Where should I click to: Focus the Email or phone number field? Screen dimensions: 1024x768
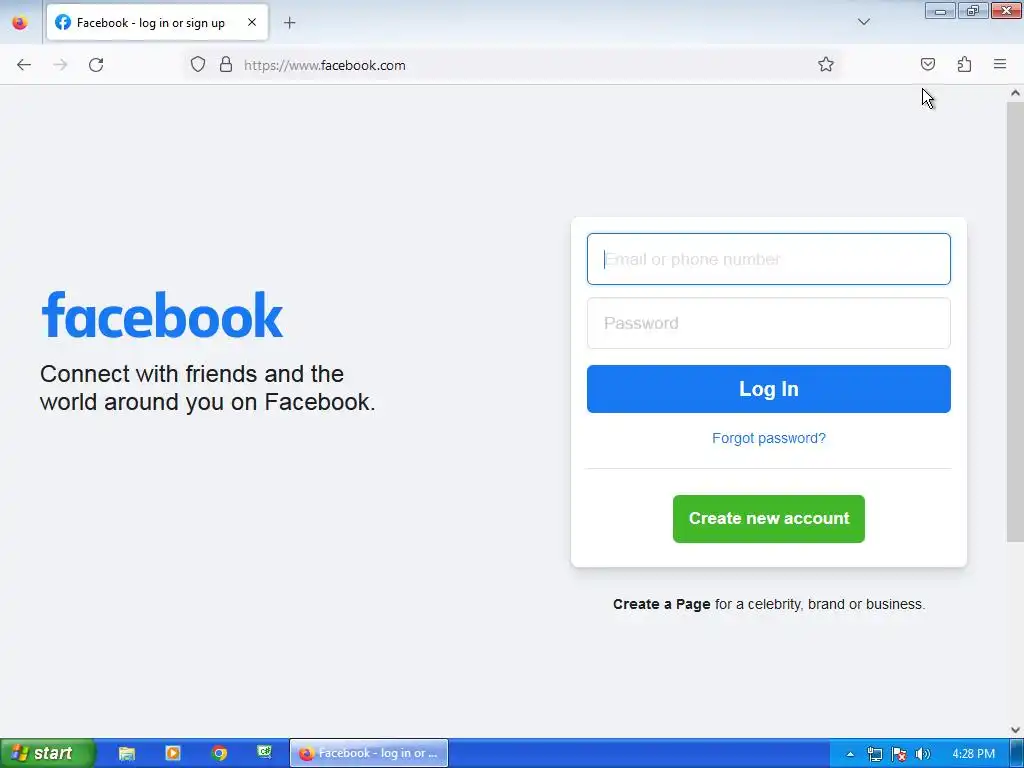(x=769, y=259)
